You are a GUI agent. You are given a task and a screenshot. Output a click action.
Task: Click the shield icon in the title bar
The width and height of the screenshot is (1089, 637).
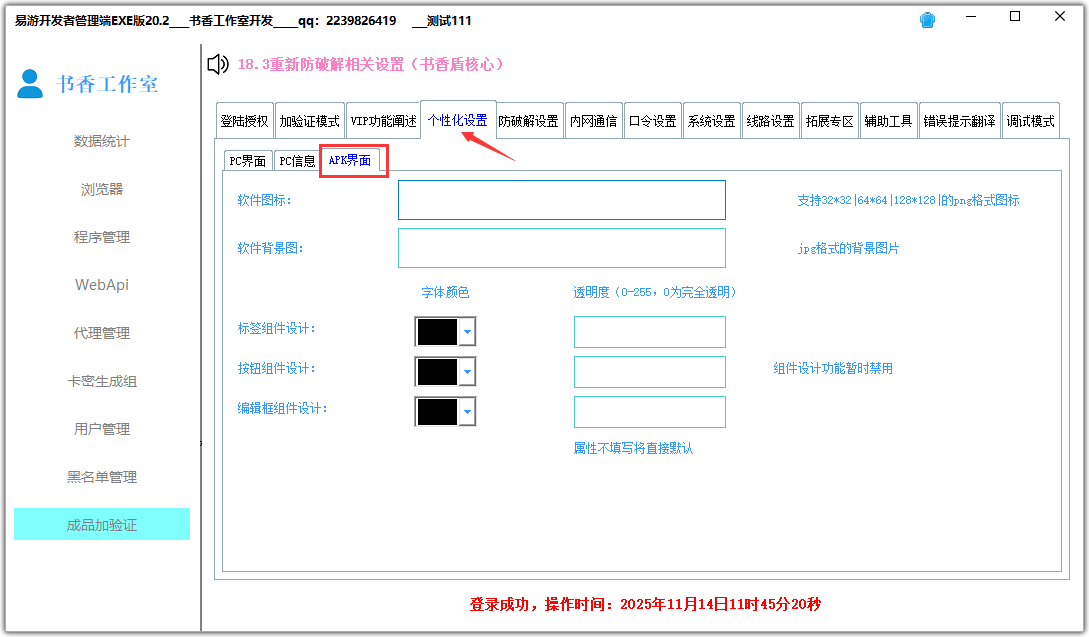click(927, 19)
